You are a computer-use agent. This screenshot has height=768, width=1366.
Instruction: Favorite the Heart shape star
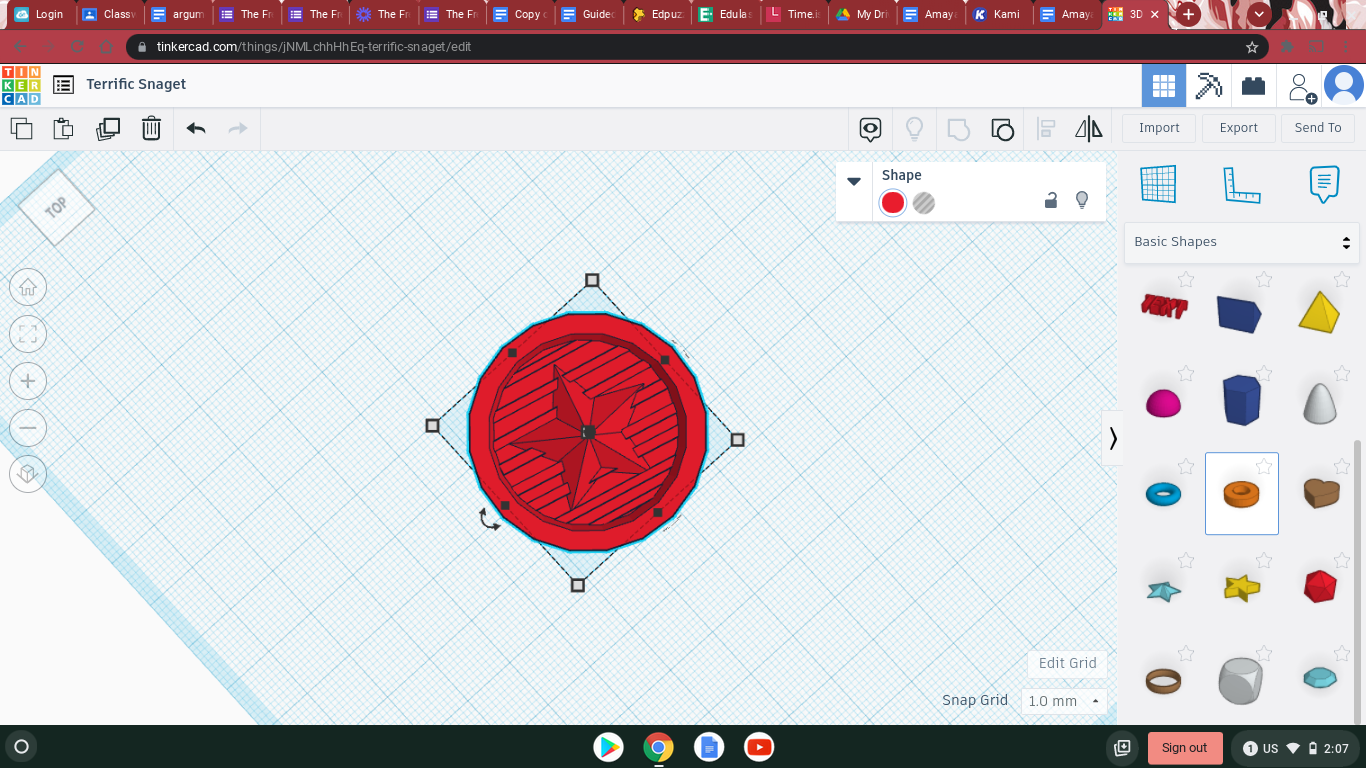(x=1342, y=466)
